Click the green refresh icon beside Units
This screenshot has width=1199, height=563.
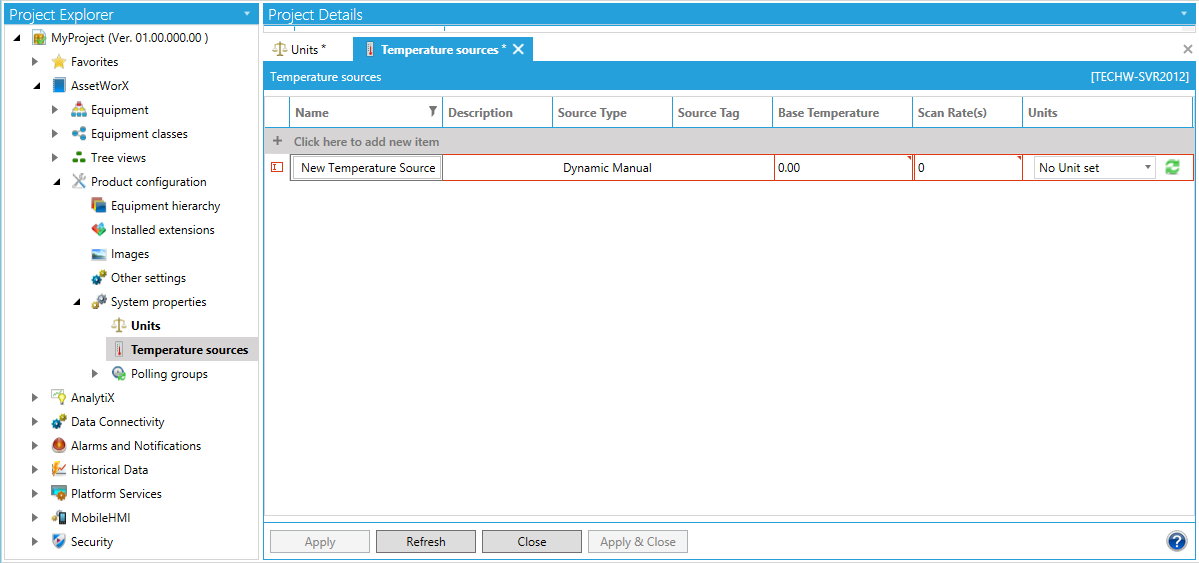(x=1172, y=168)
